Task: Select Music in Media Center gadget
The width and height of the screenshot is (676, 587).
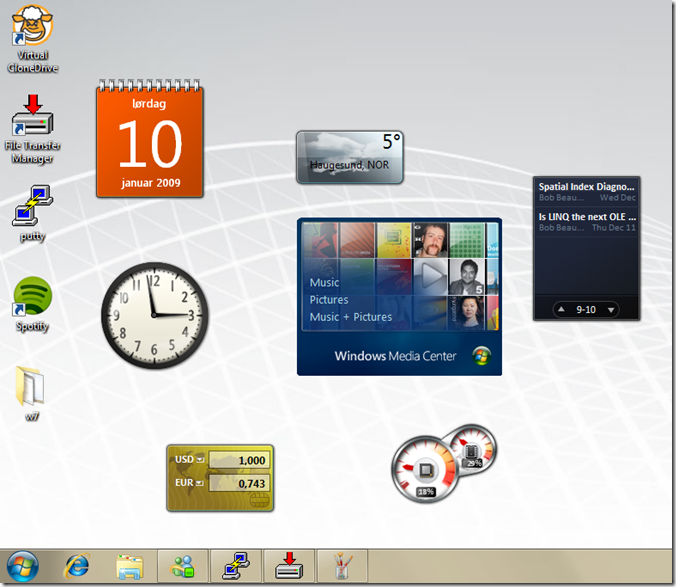Action: coord(324,283)
